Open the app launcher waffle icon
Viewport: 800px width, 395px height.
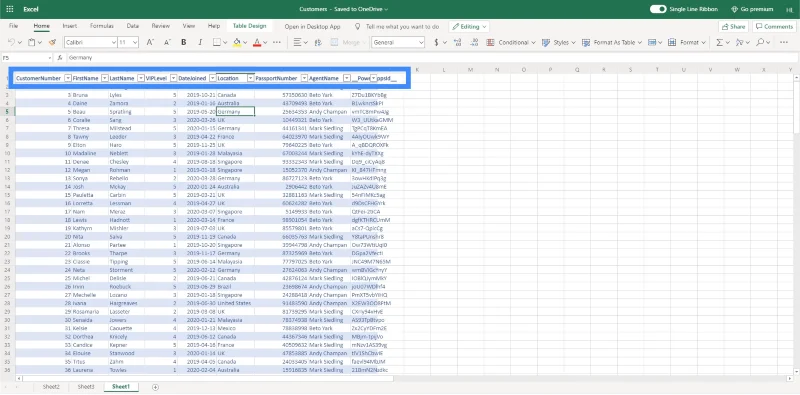pos(10,9)
